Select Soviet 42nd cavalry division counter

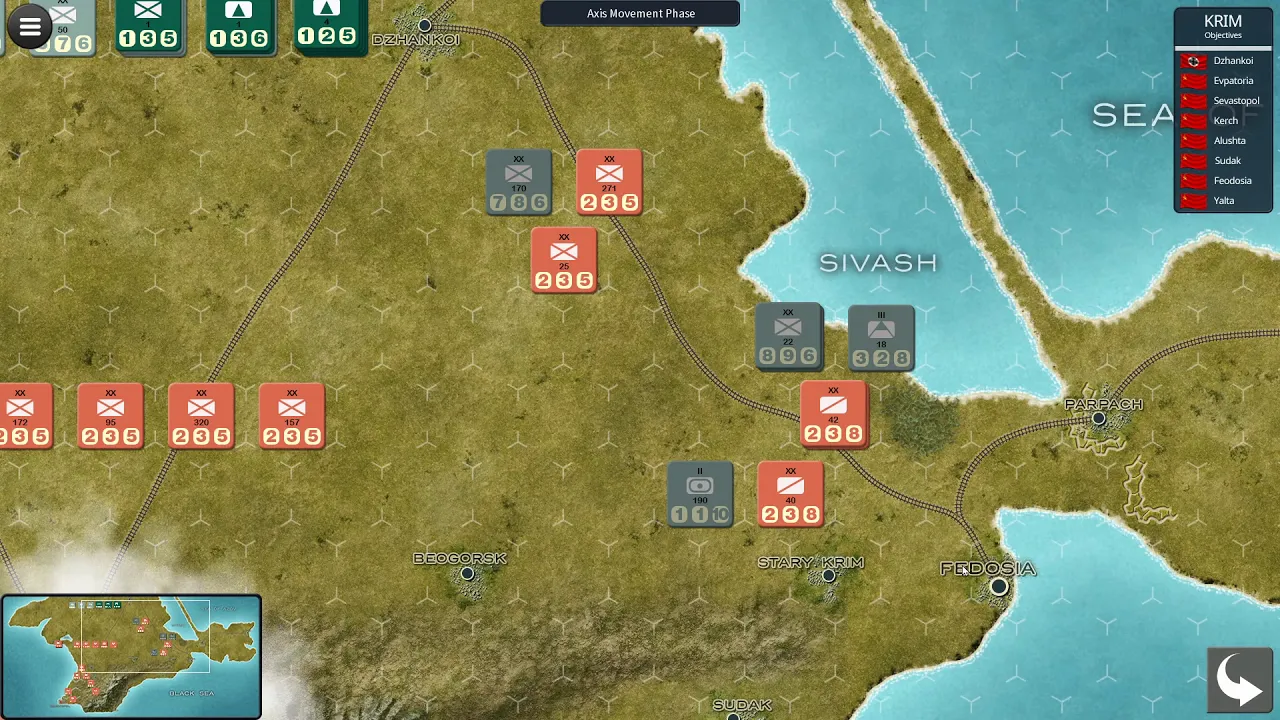833,414
